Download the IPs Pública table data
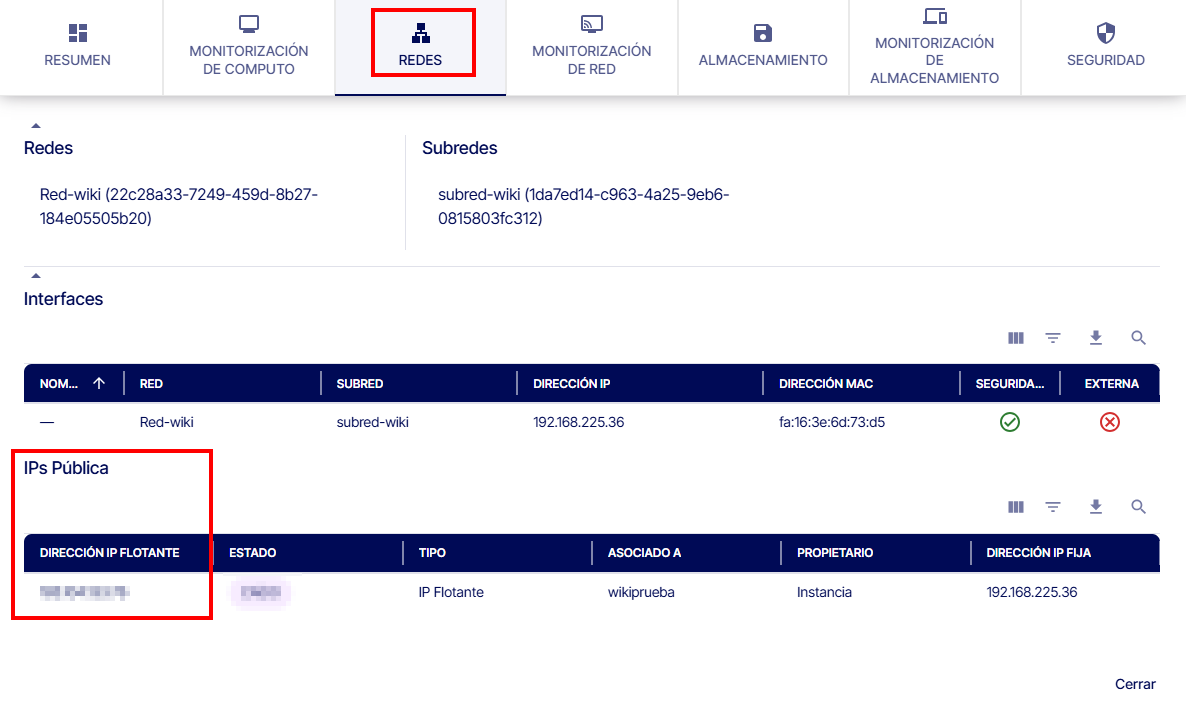 [1096, 507]
